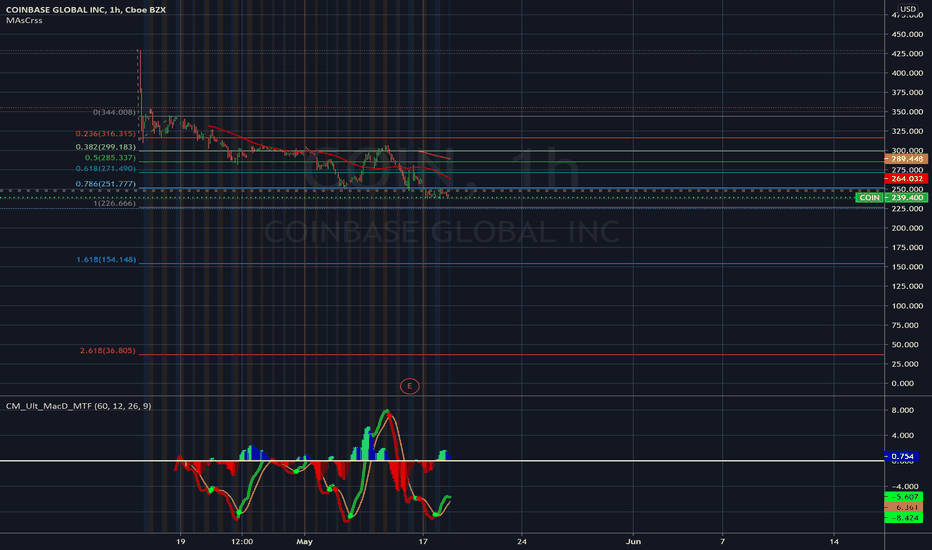Image resolution: width=932 pixels, height=550 pixels.
Task: Select the COIN price tag 239.400
Action: (x=892, y=197)
